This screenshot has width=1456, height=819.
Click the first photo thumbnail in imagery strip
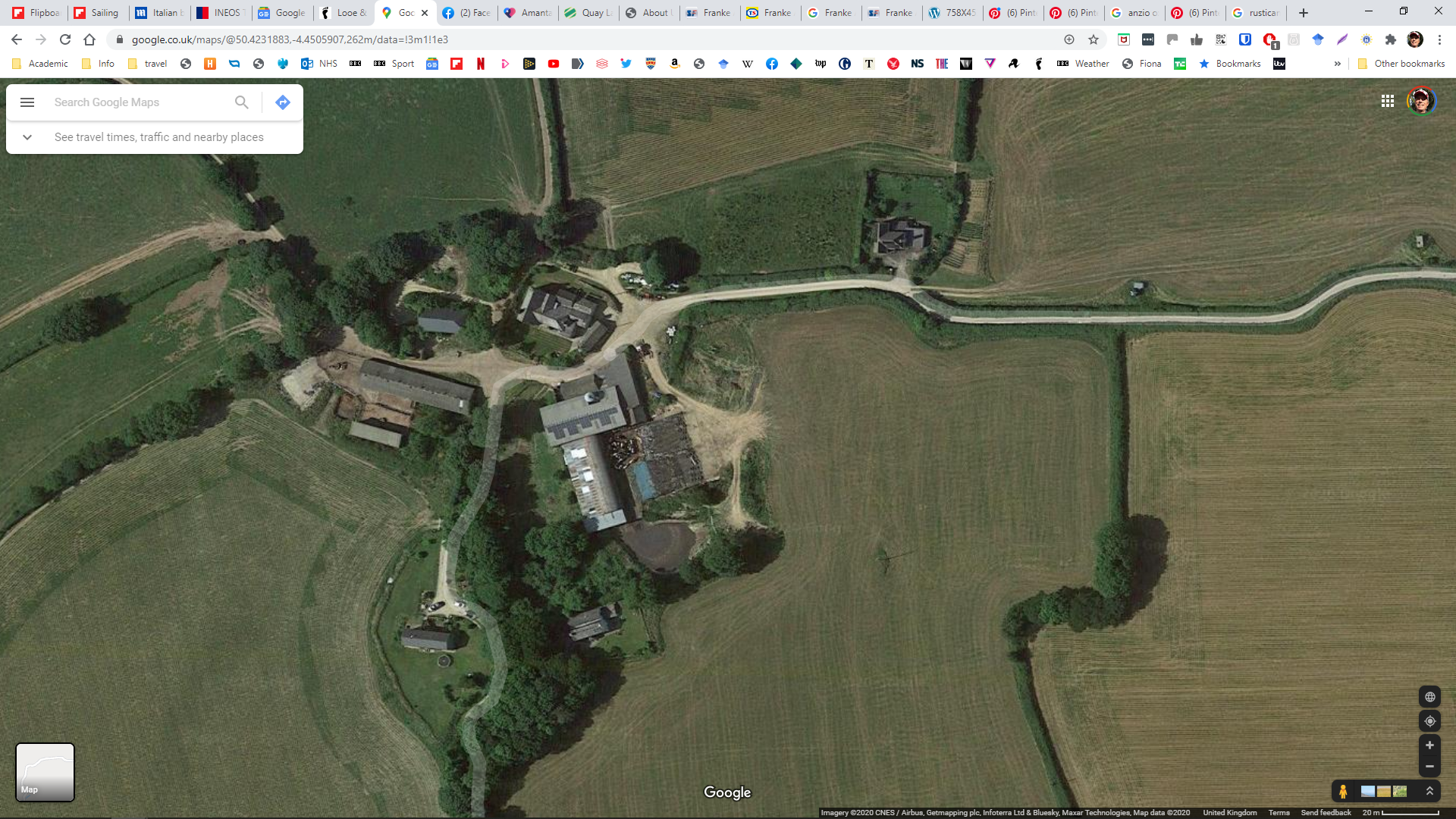point(1368,792)
